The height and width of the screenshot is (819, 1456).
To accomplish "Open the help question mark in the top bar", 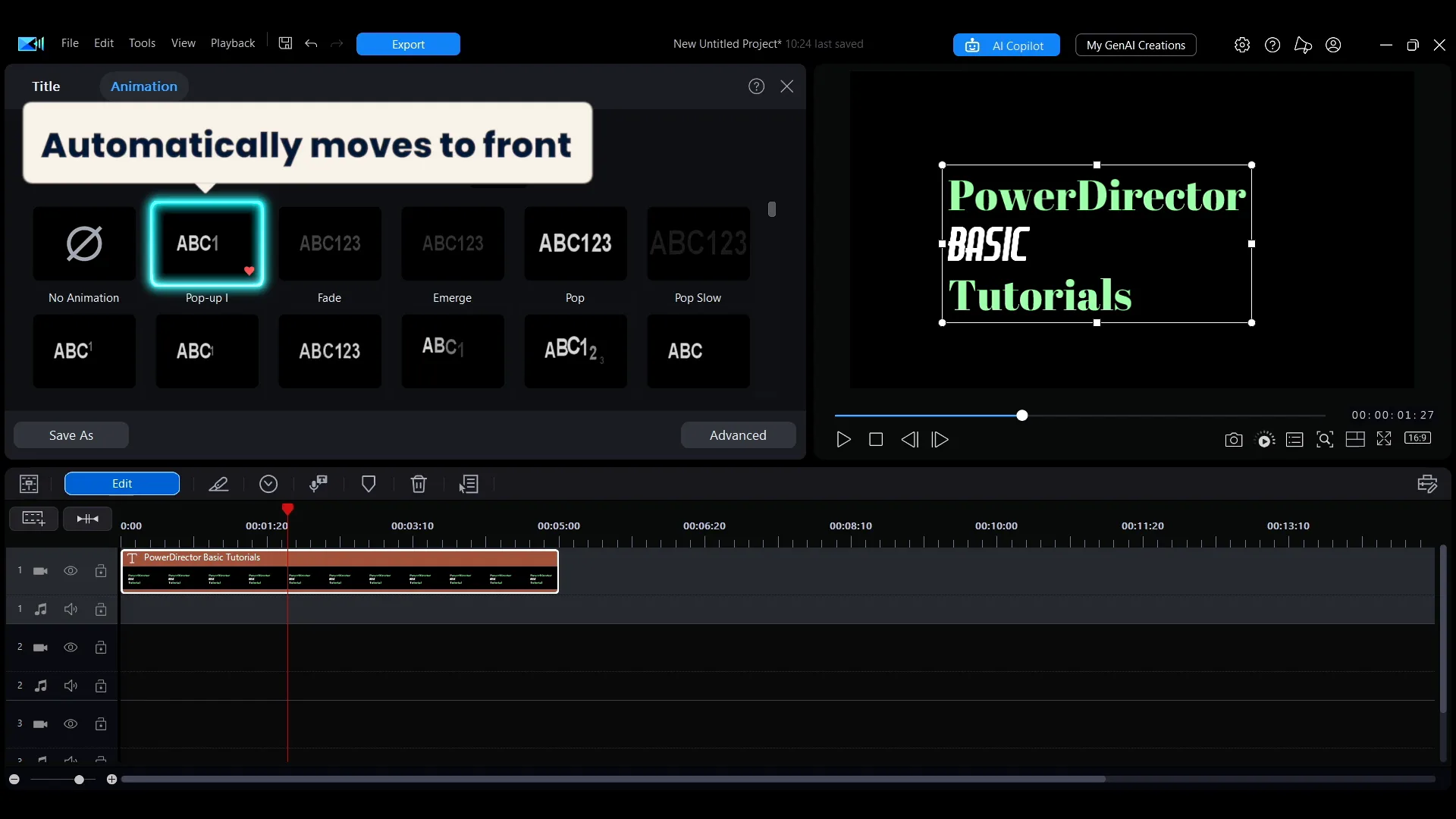I will pos(1272,45).
